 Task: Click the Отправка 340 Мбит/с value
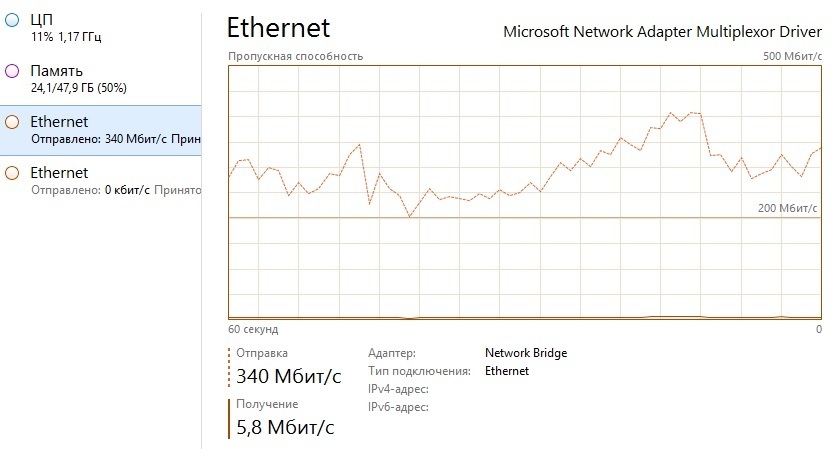click(x=288, y=376)
